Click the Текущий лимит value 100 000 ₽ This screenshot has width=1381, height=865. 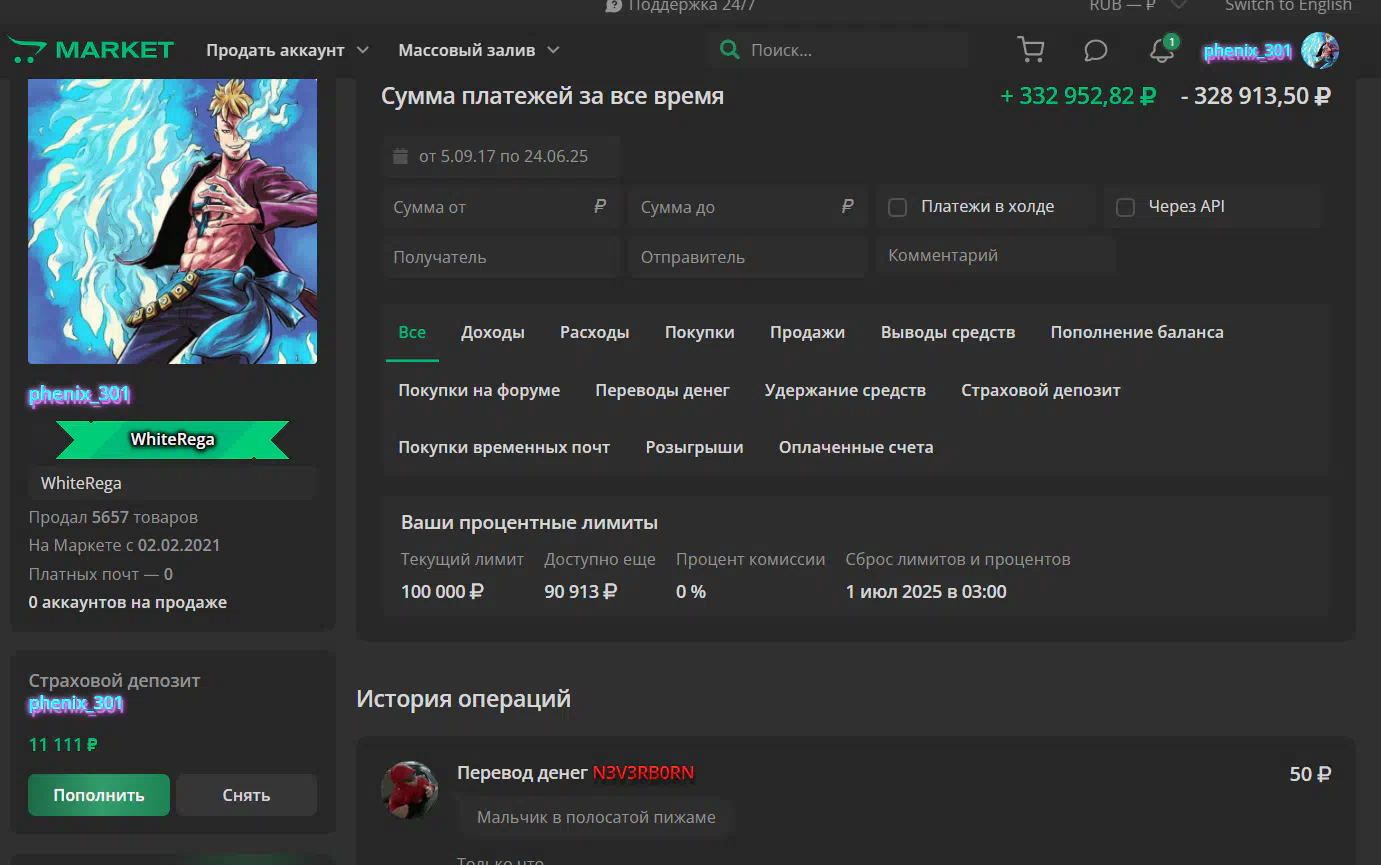442,591
